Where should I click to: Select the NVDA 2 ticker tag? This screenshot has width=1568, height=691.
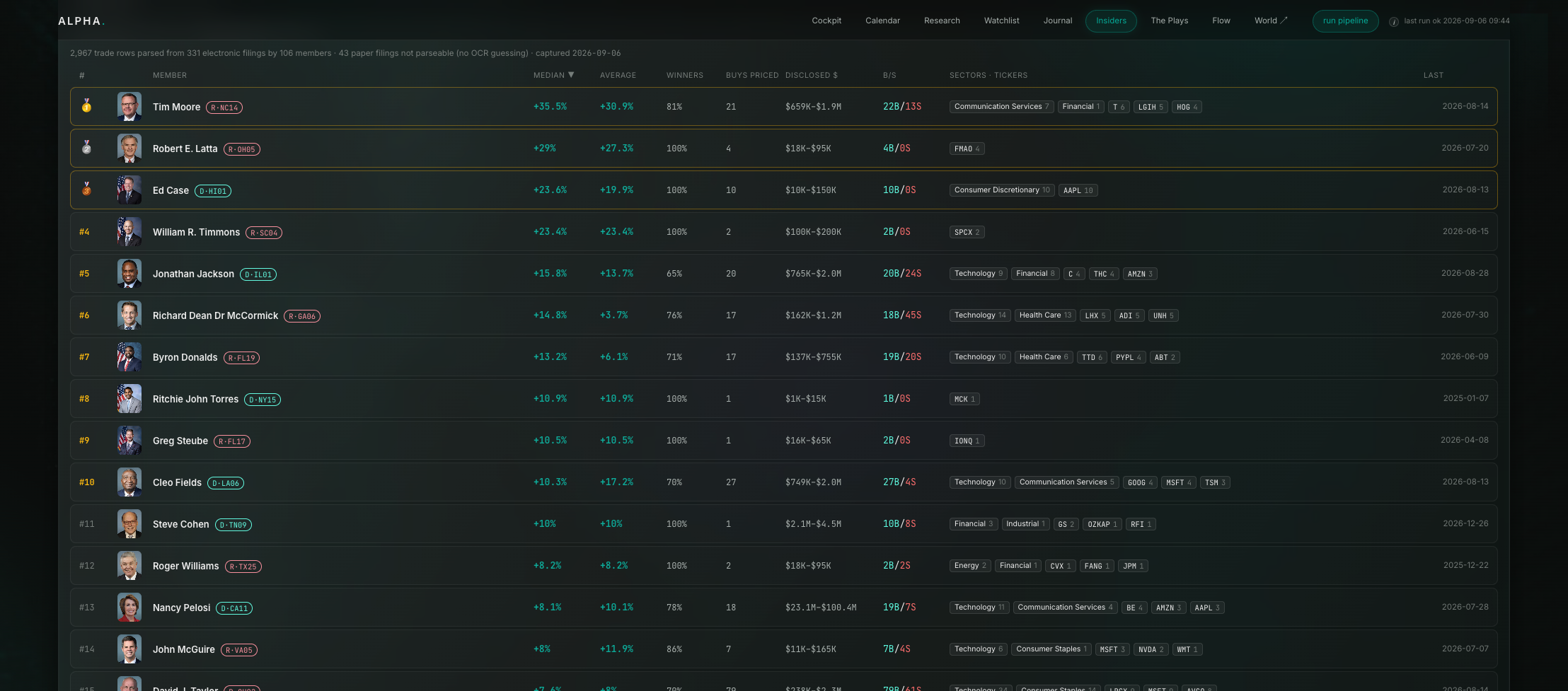[x=1151, y=649]
